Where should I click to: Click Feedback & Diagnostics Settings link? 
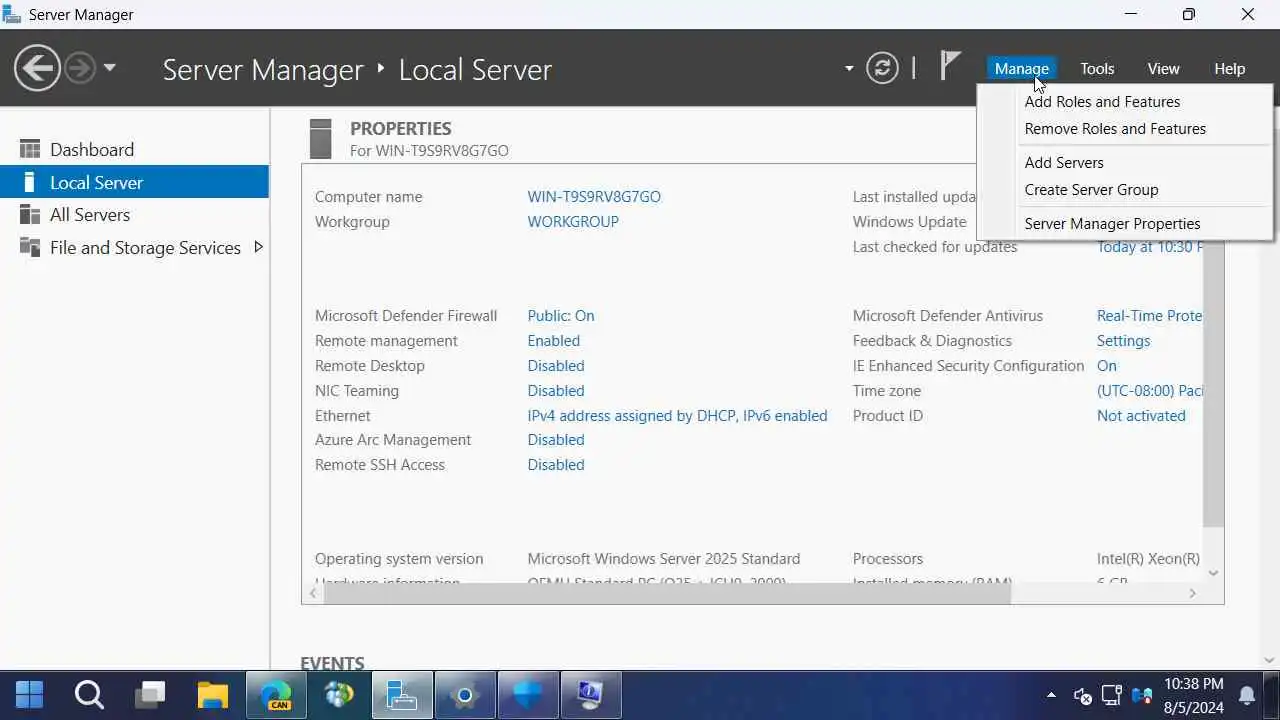1123,341
